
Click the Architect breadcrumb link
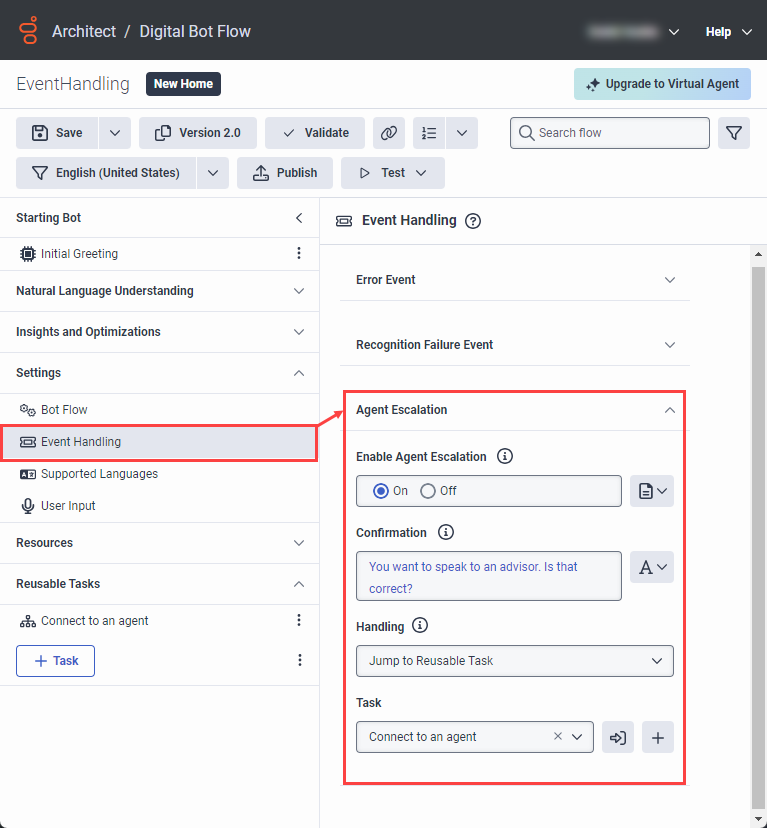click(83, 31)
